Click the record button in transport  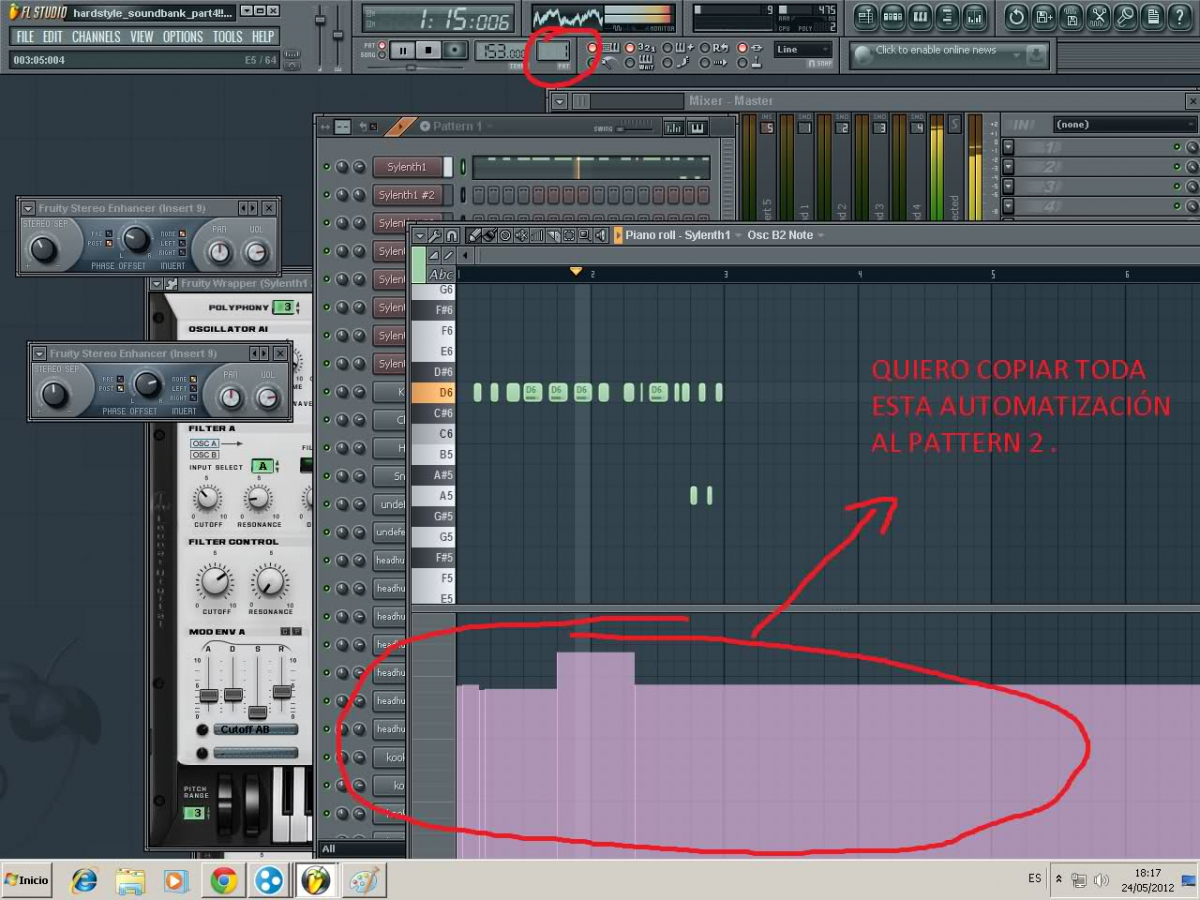455,49
